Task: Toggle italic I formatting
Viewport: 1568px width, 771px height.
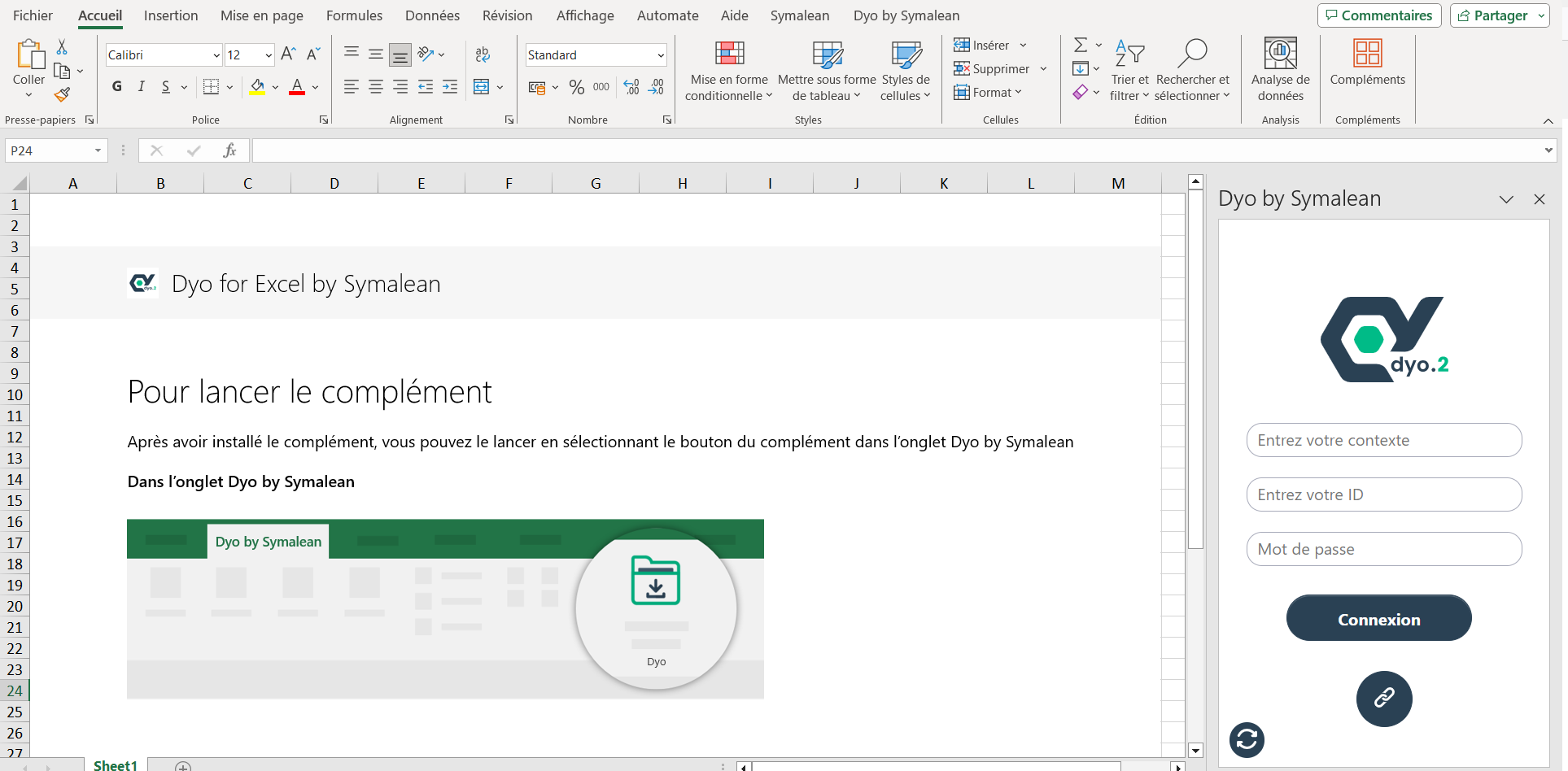Action: click(142, 87)
